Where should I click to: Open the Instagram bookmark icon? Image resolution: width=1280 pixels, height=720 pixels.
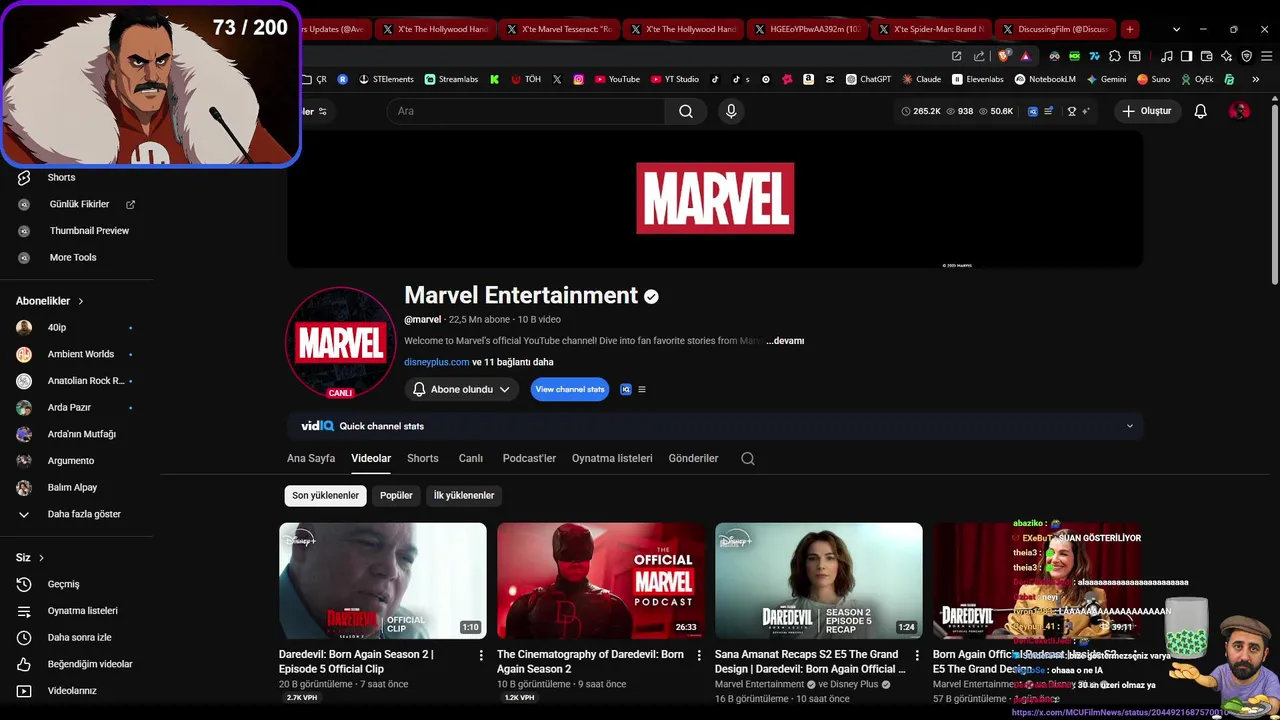(578, 79)
